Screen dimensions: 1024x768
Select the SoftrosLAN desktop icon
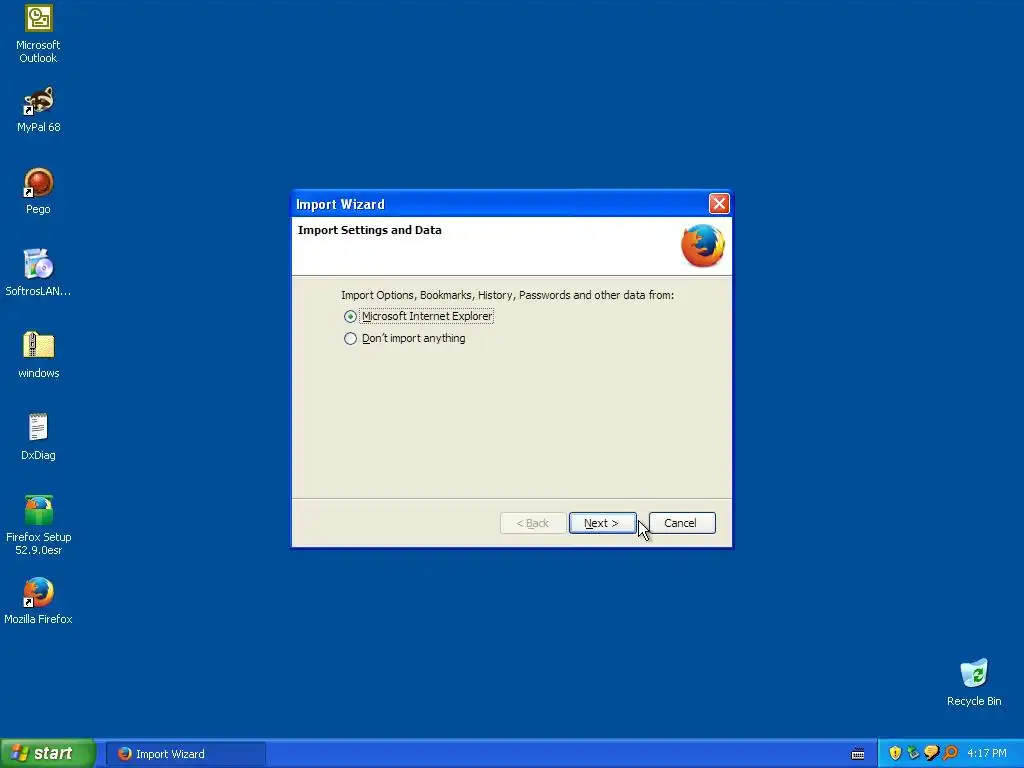tap(38, 273)
